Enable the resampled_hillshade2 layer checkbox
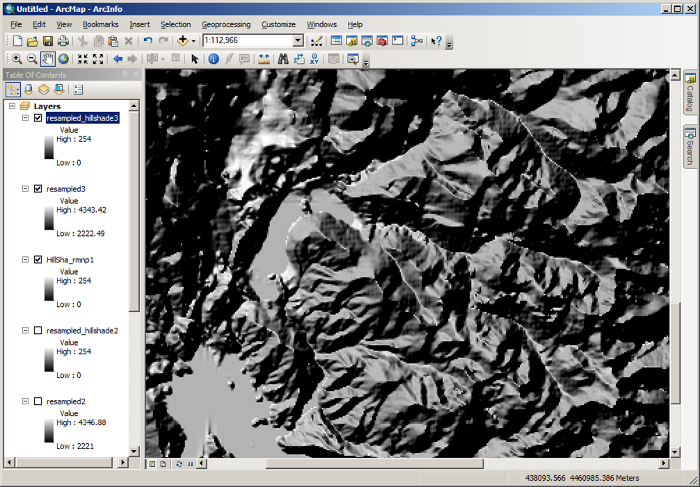700x487 pixels. (38, 330)
